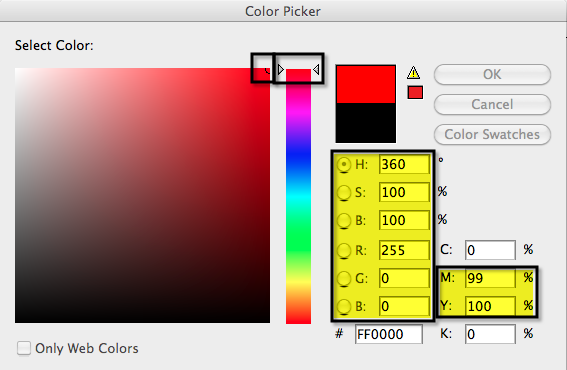Open the Color Swatches button
The image size is (567, 370).
pos(492,135)
